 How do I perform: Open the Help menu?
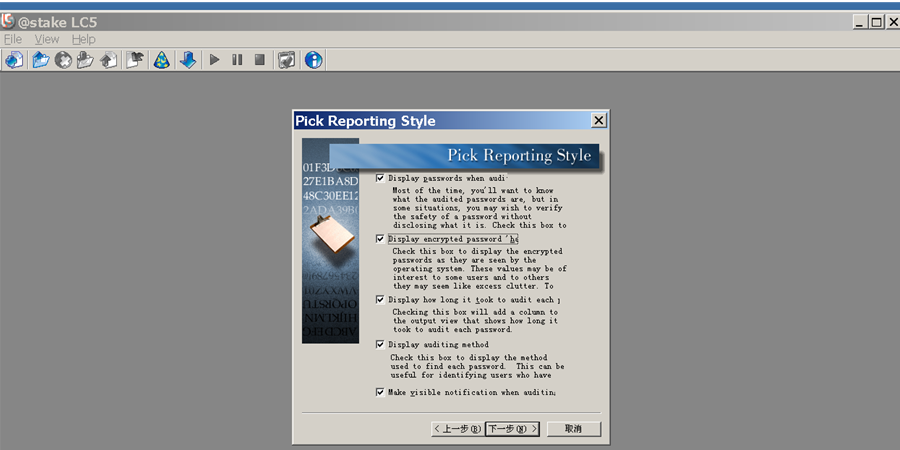click(83, 40)
